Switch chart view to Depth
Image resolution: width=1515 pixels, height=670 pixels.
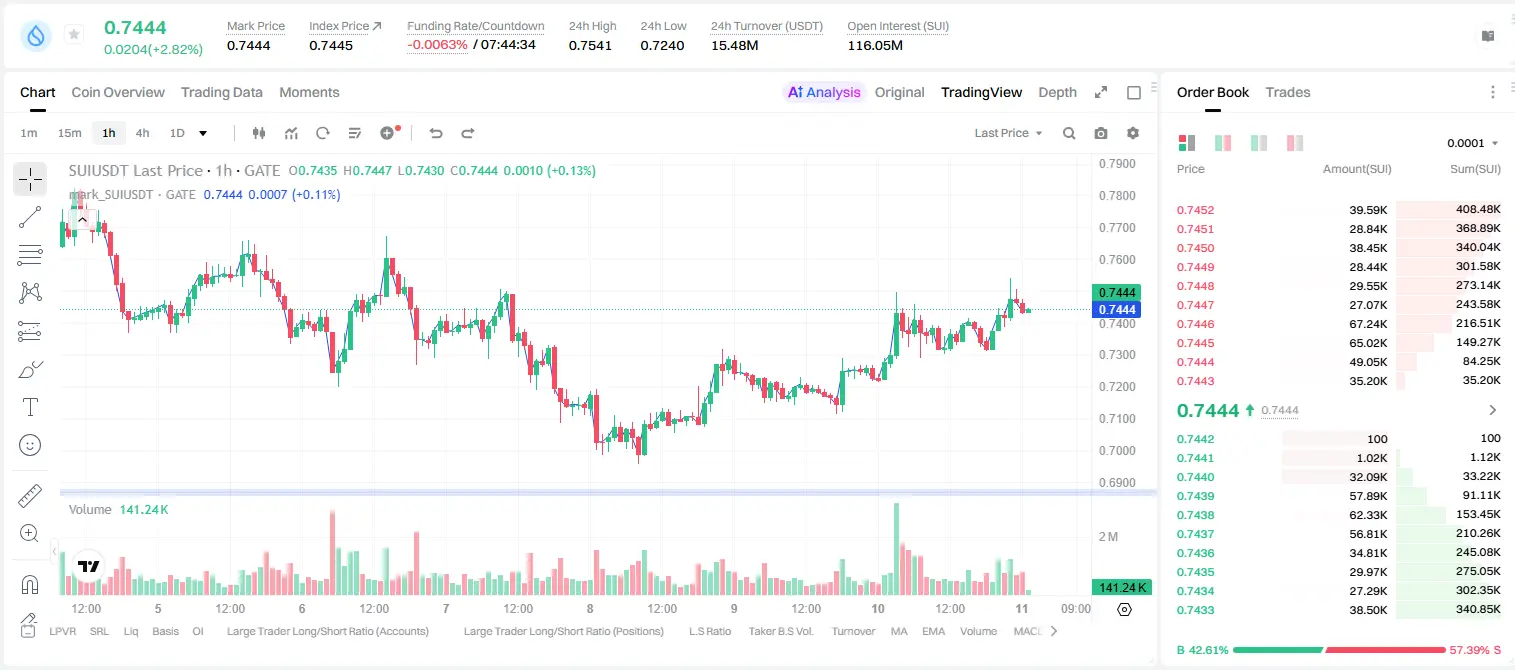1057,92
